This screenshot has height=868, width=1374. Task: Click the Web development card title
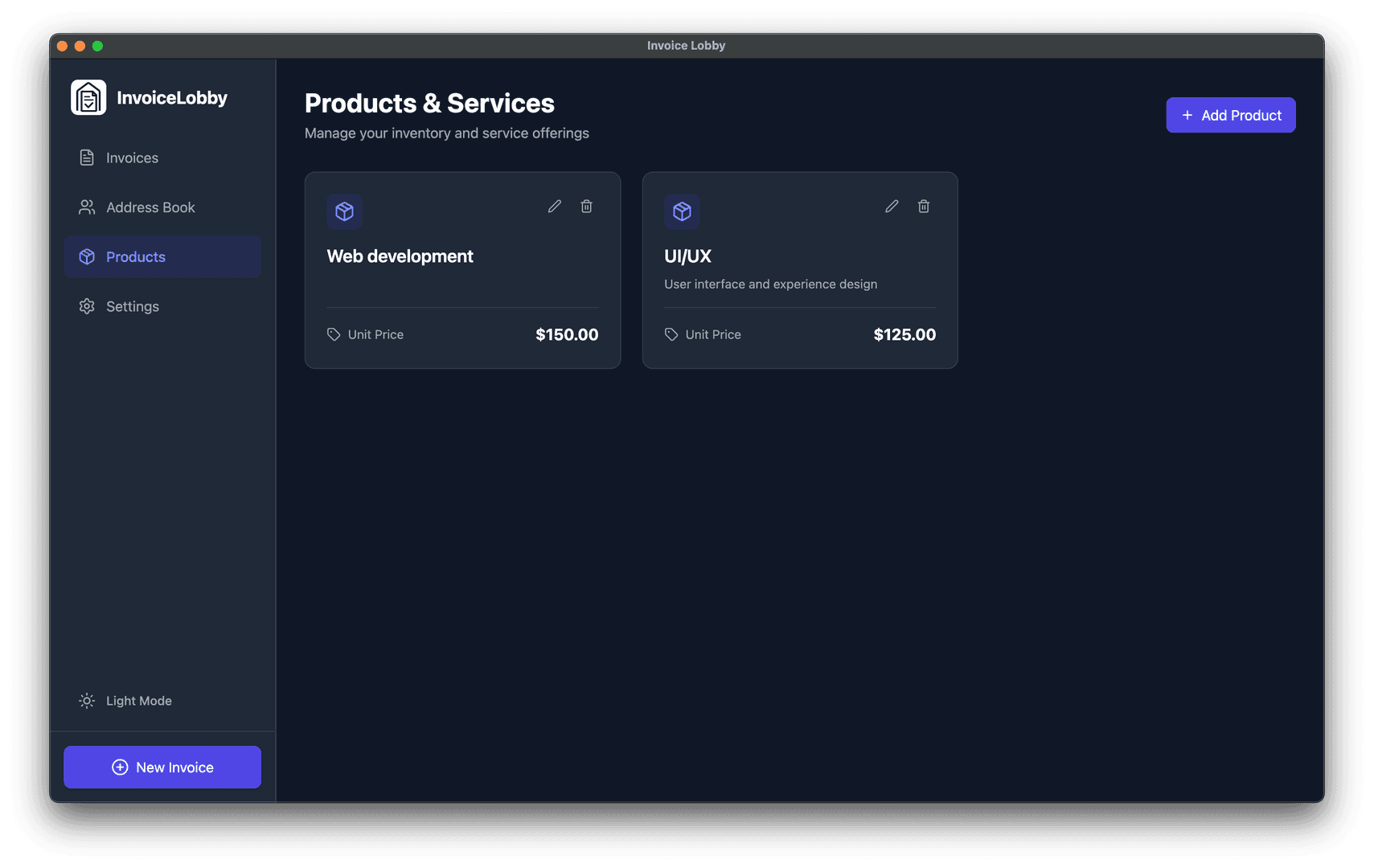pos(400,256)
